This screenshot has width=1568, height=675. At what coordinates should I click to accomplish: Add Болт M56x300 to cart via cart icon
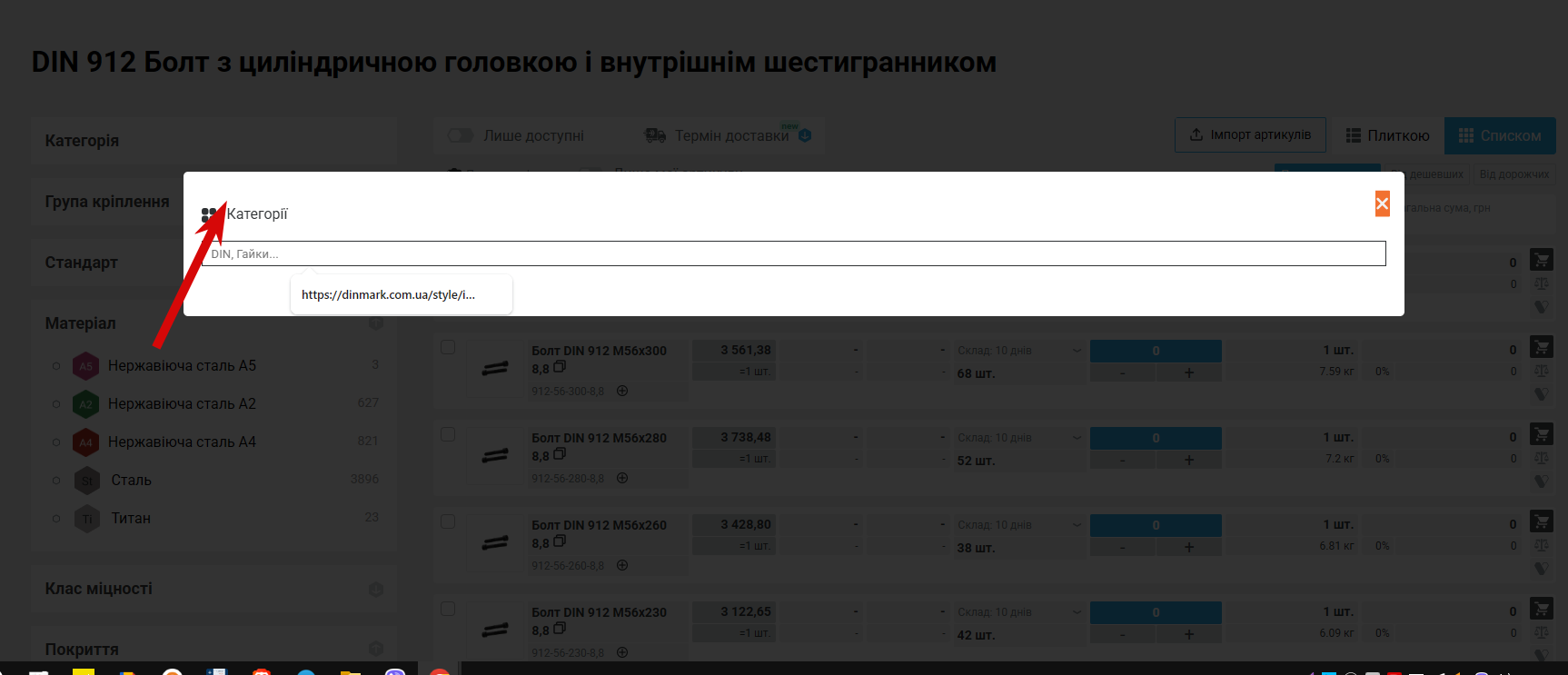pyautogui.click(x=1542, y=347)
